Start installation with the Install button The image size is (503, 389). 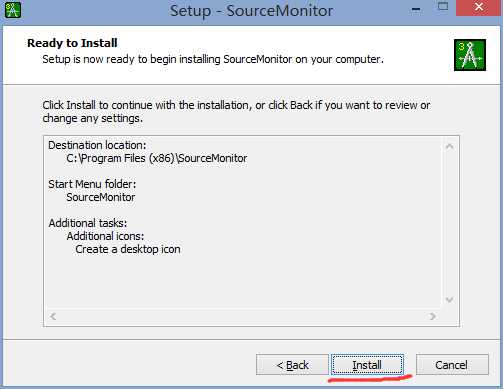point(367,365)
